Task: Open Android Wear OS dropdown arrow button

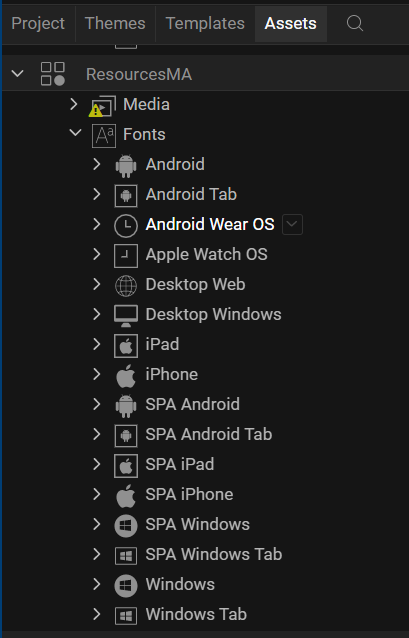Action: click(x=292, y=224)
